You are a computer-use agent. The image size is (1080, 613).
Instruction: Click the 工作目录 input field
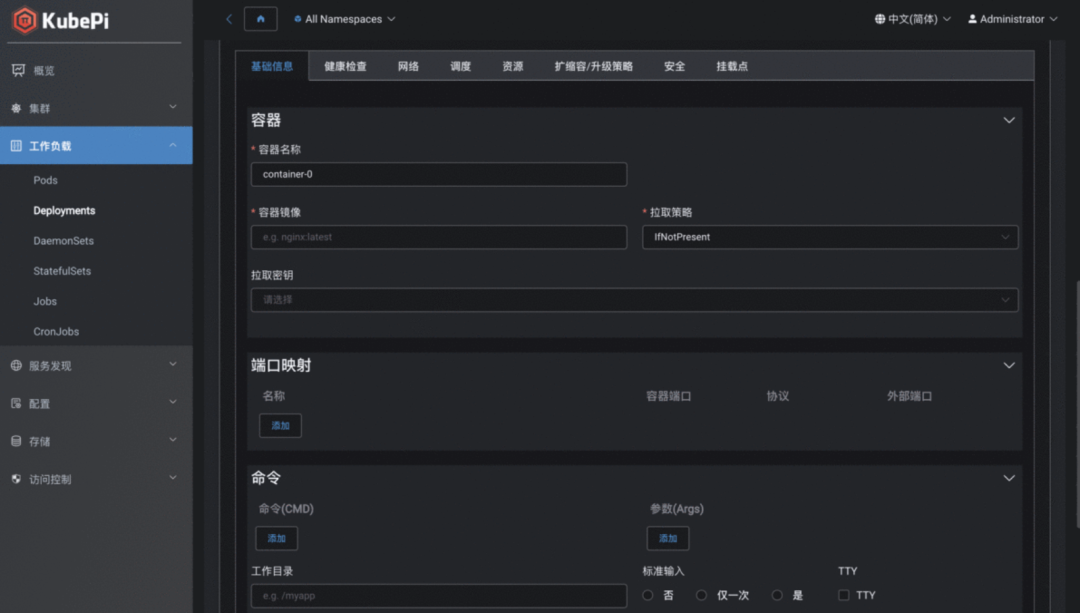[x=439, y=596]
